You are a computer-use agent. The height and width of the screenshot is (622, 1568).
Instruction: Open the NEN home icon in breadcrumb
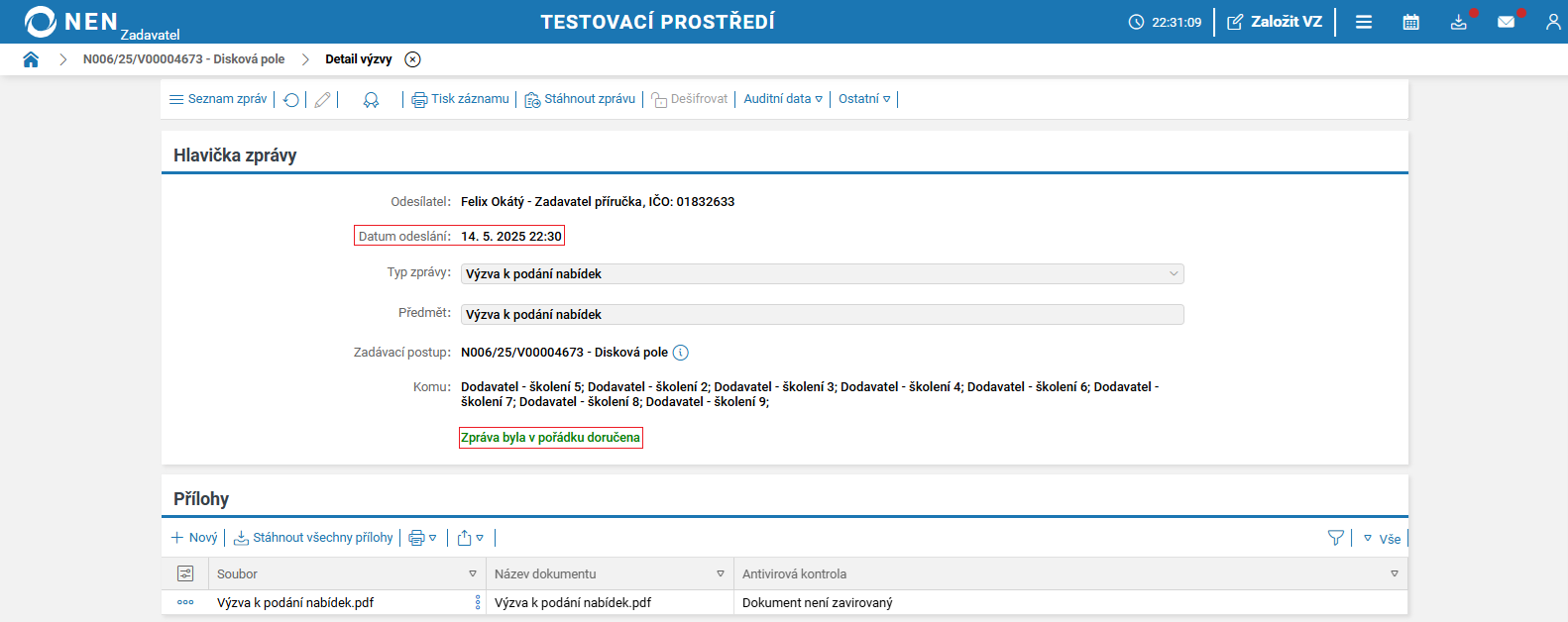(31, 59)
